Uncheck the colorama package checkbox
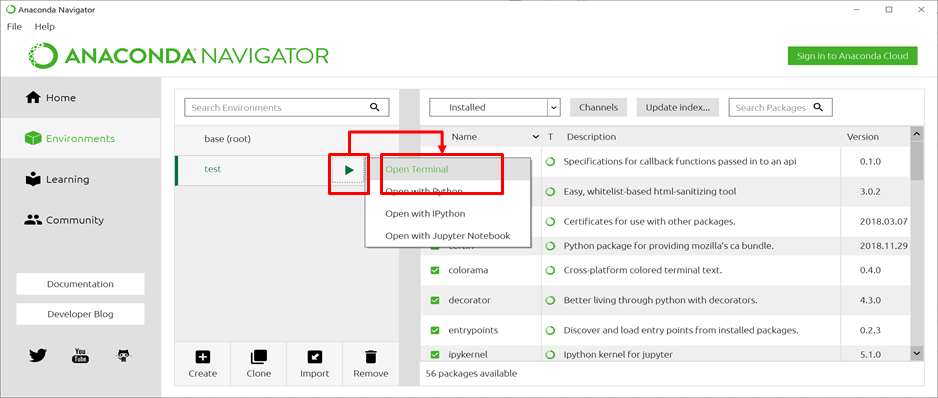This screenshot has height=398, width=938. [435, 271]
